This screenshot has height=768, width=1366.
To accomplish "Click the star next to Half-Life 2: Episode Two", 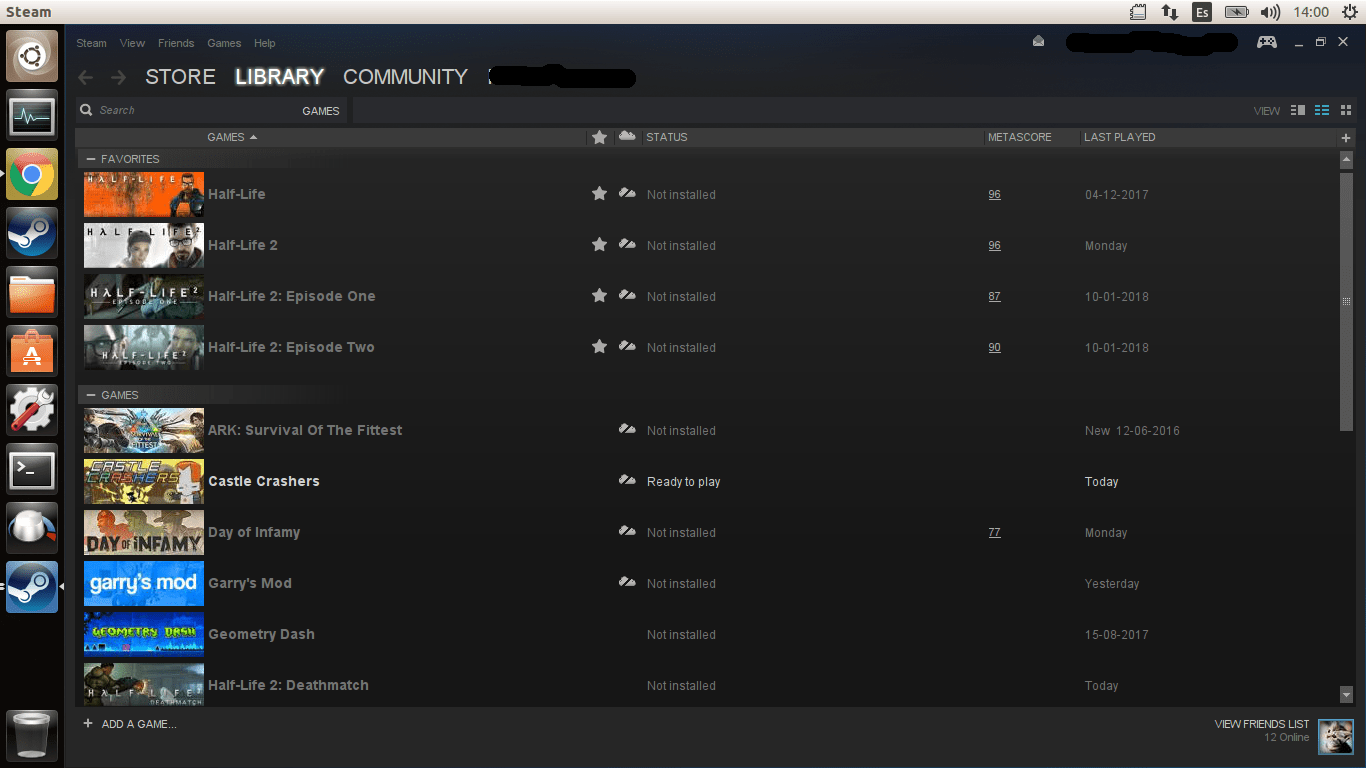I will [599, 347].
